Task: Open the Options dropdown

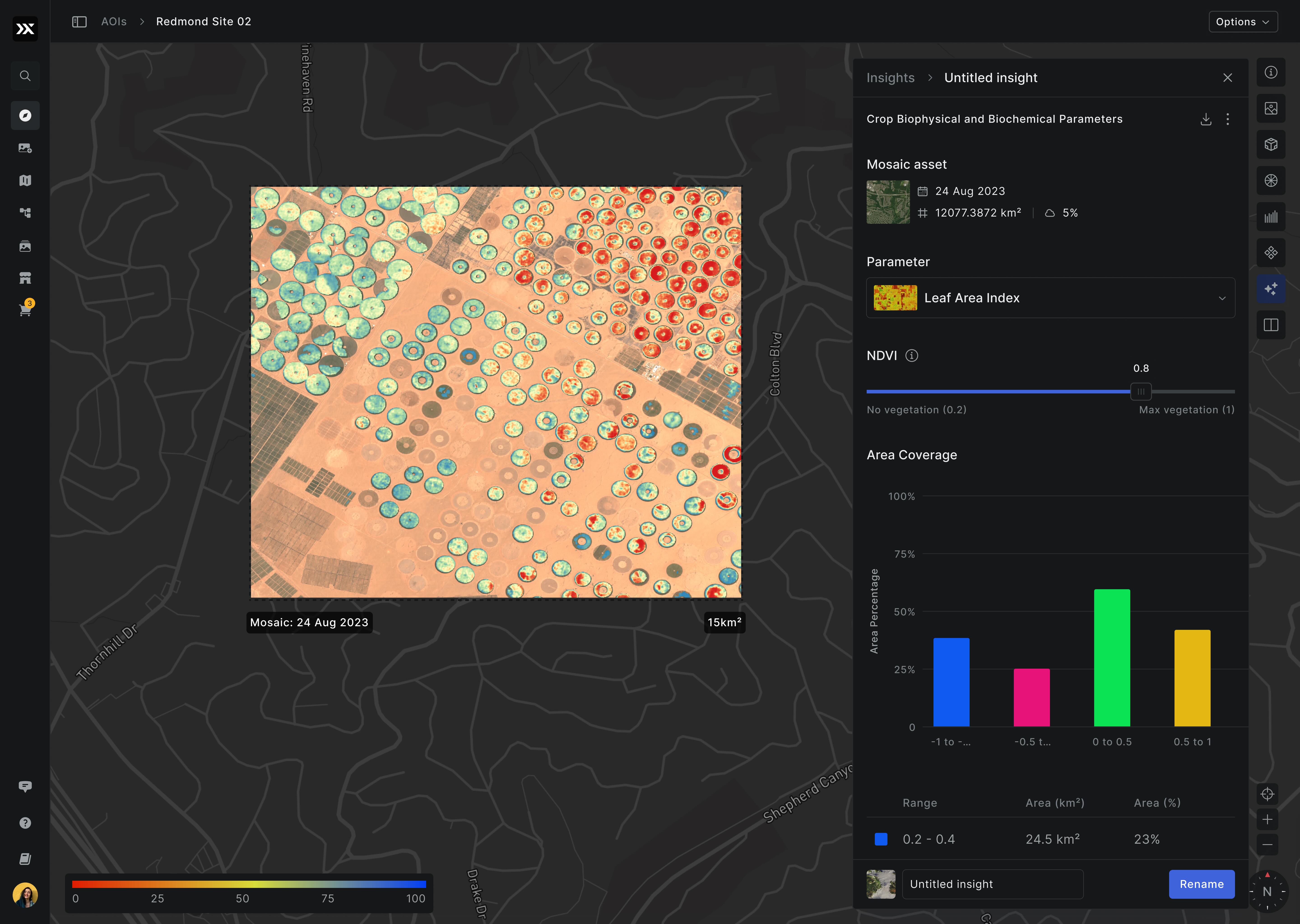Action: (x=1243, y=22)
